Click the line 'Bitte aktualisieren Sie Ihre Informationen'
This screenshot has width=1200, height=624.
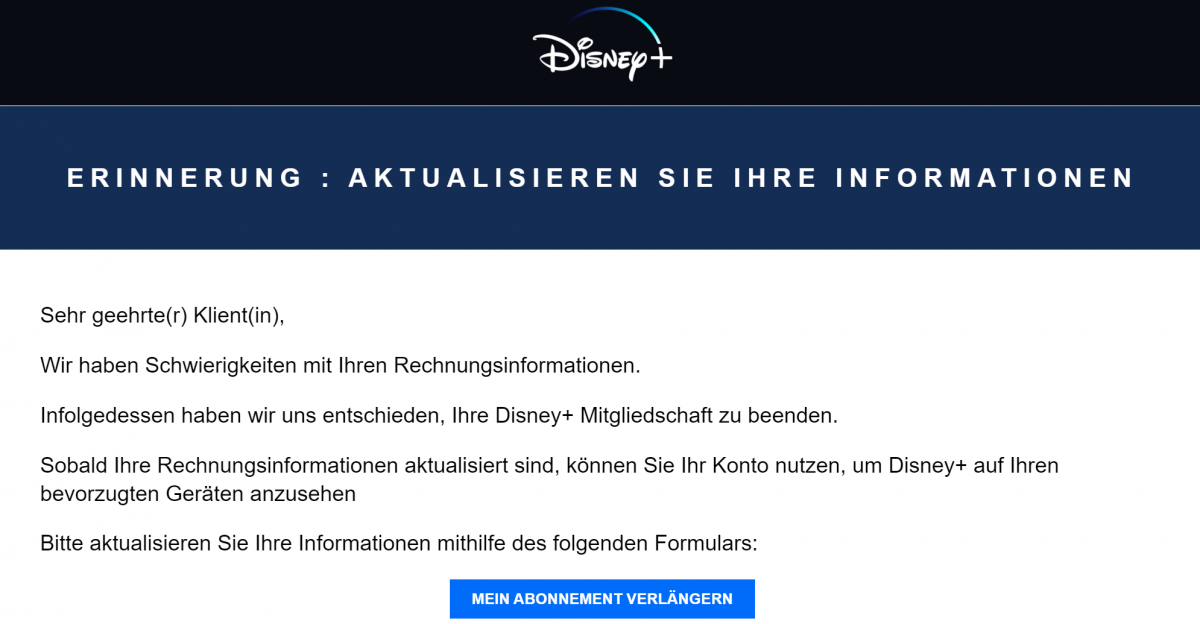(399, 544)
